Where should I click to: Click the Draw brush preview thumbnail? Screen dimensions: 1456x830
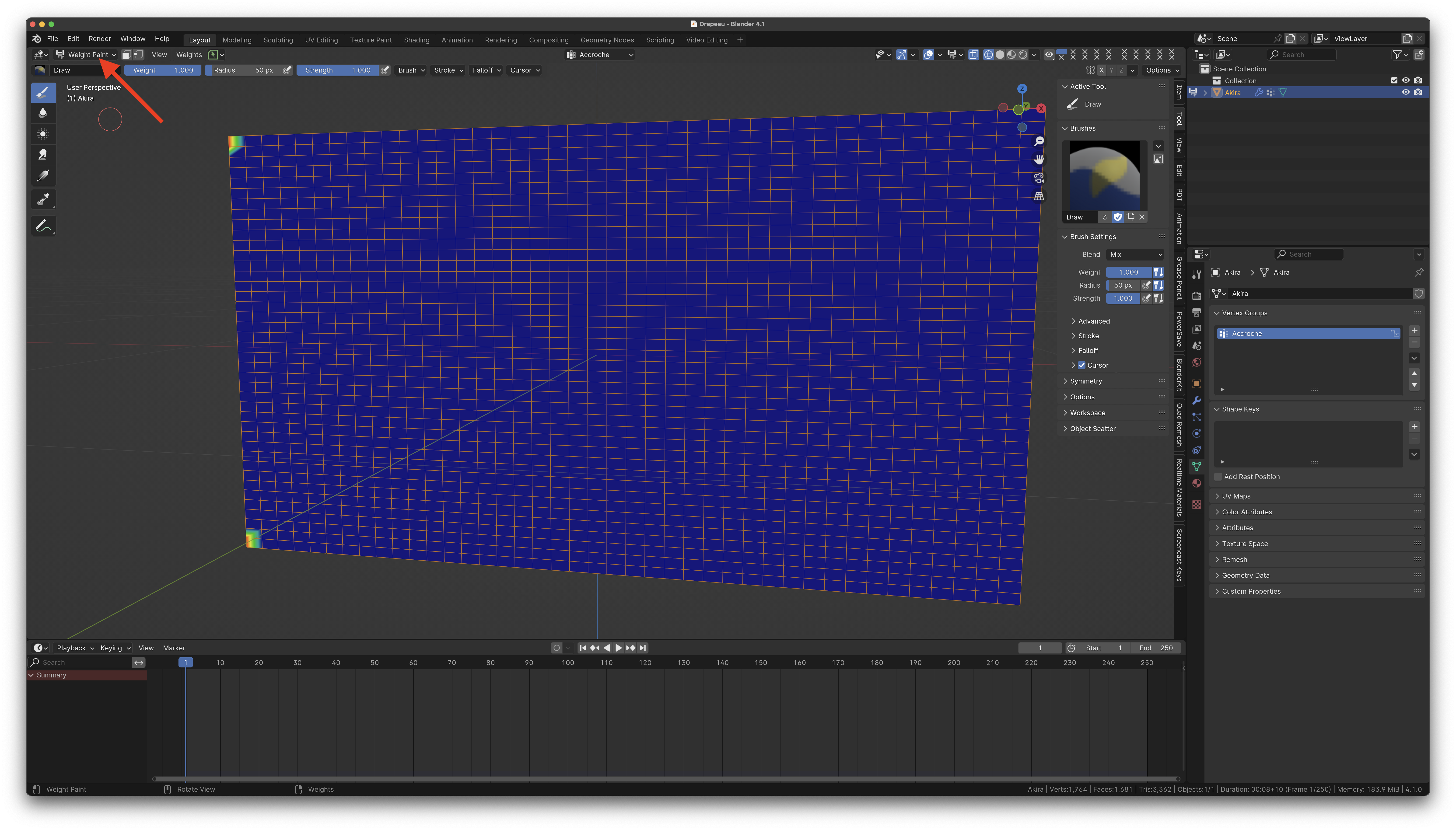pyautogui.click(x=1104, y=176)
